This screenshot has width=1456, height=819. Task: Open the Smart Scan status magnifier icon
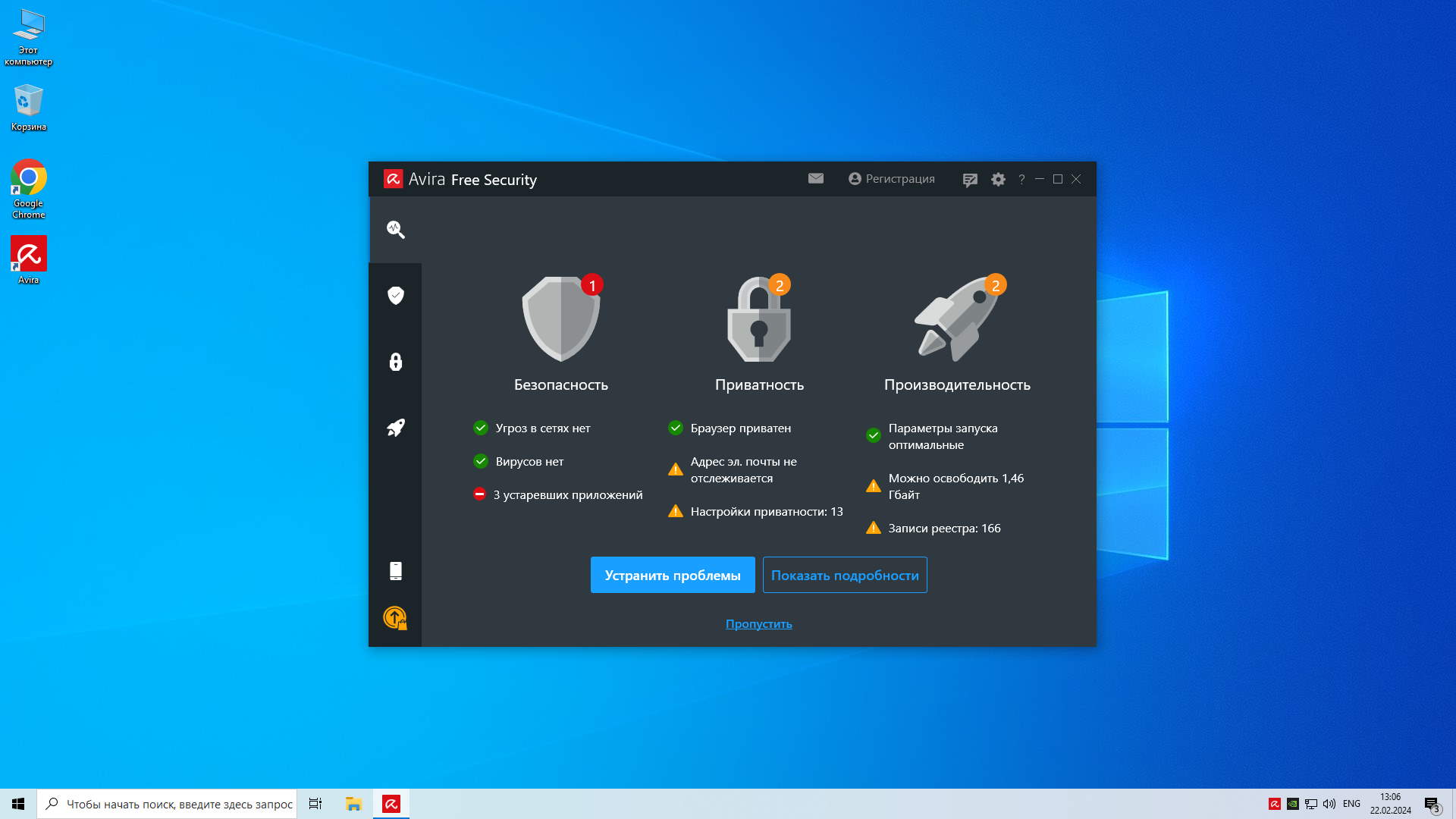point(395,229)
